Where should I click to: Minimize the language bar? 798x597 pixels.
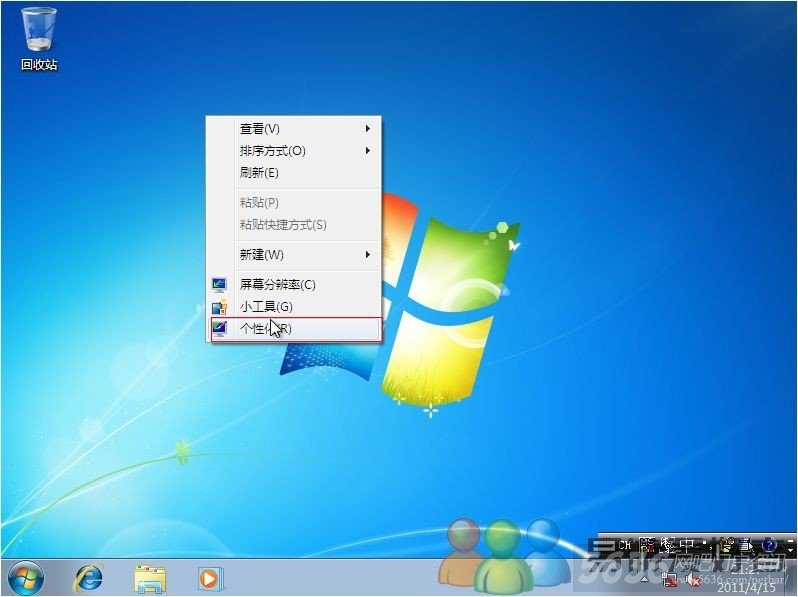coord(791,541)
